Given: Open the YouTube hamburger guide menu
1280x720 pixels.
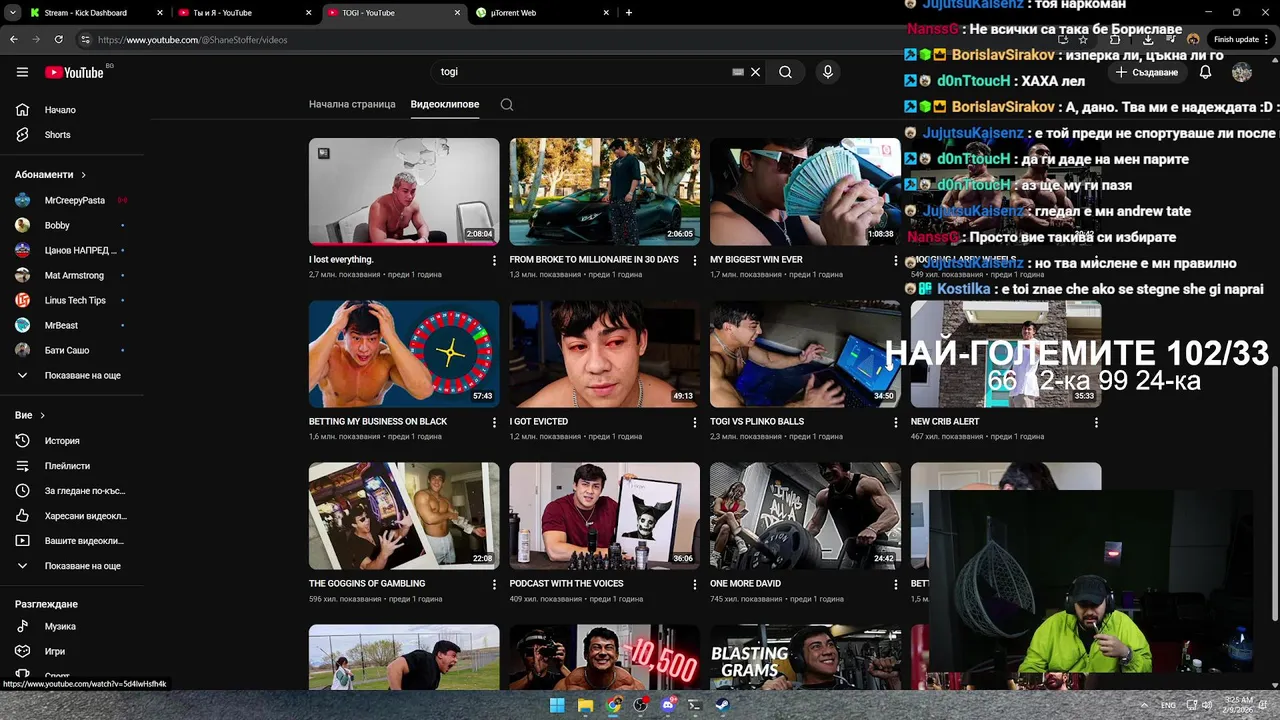Looking at the screenshot, I should (22, 72).
